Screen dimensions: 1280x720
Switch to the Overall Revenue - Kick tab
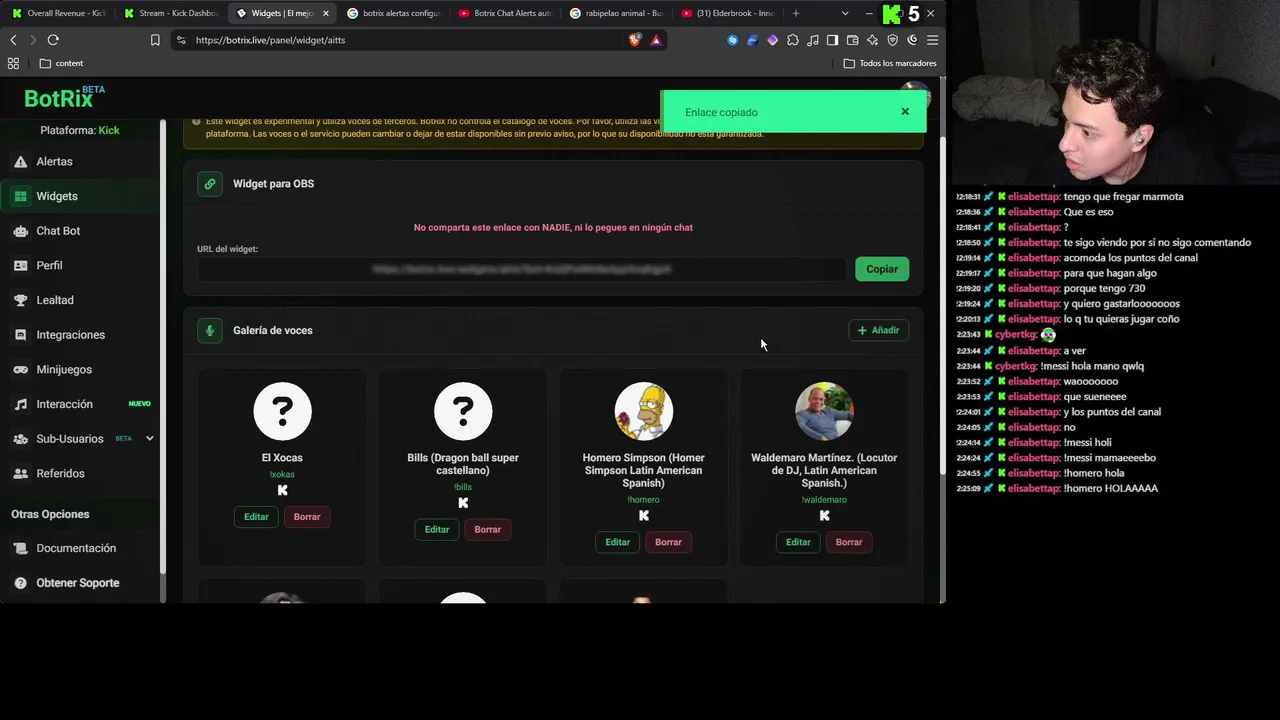pos(58,13)
